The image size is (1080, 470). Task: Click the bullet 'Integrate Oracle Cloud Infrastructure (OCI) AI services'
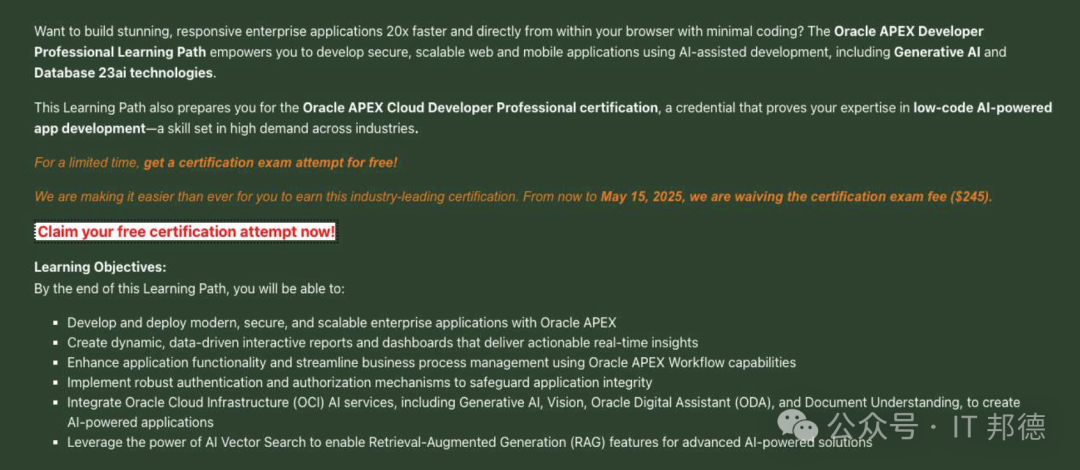543,411
